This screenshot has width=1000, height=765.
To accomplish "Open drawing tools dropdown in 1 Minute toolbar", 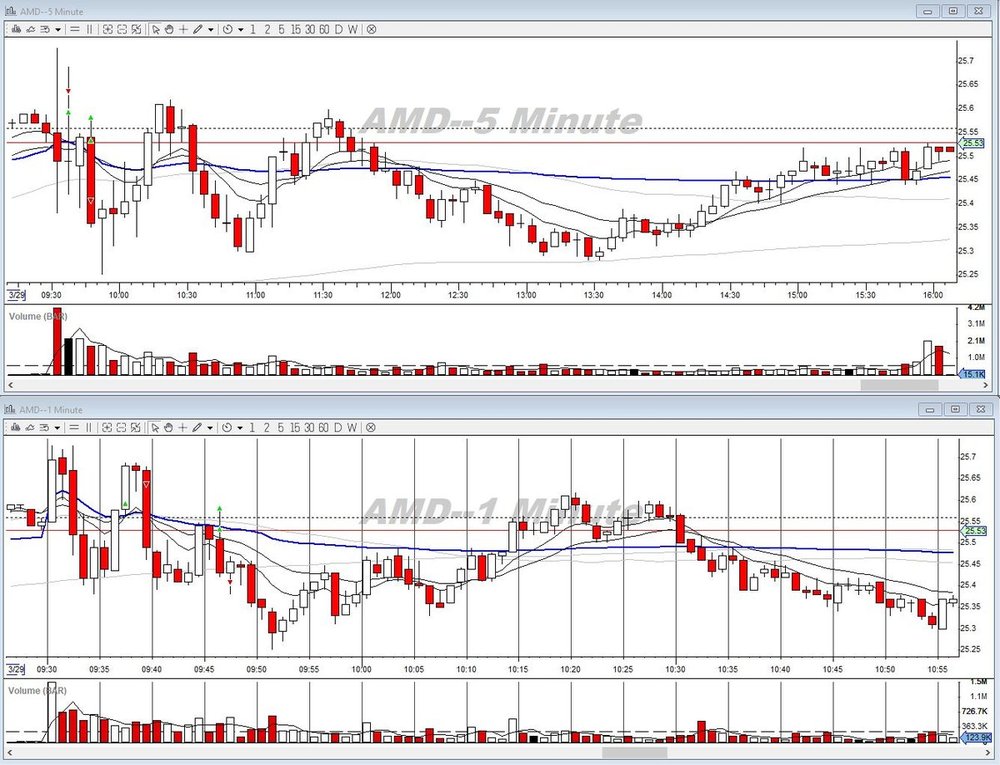I will tap(210, 427).
